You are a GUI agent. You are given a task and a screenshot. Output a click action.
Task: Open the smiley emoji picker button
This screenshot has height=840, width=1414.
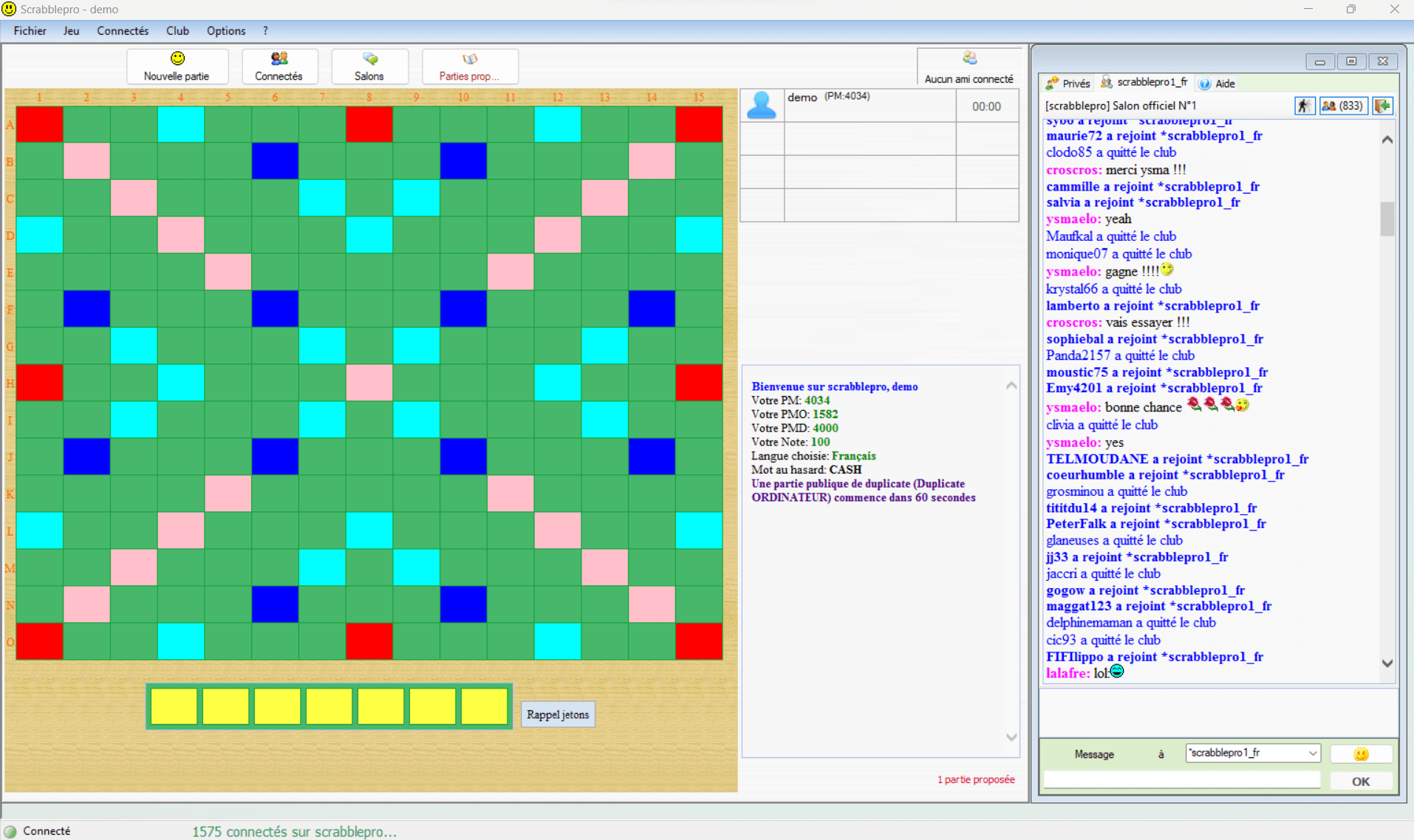point(1361,754)
